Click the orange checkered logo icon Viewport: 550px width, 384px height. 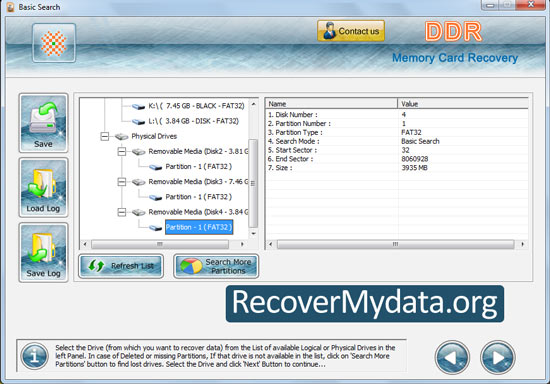tap(54, 43)
